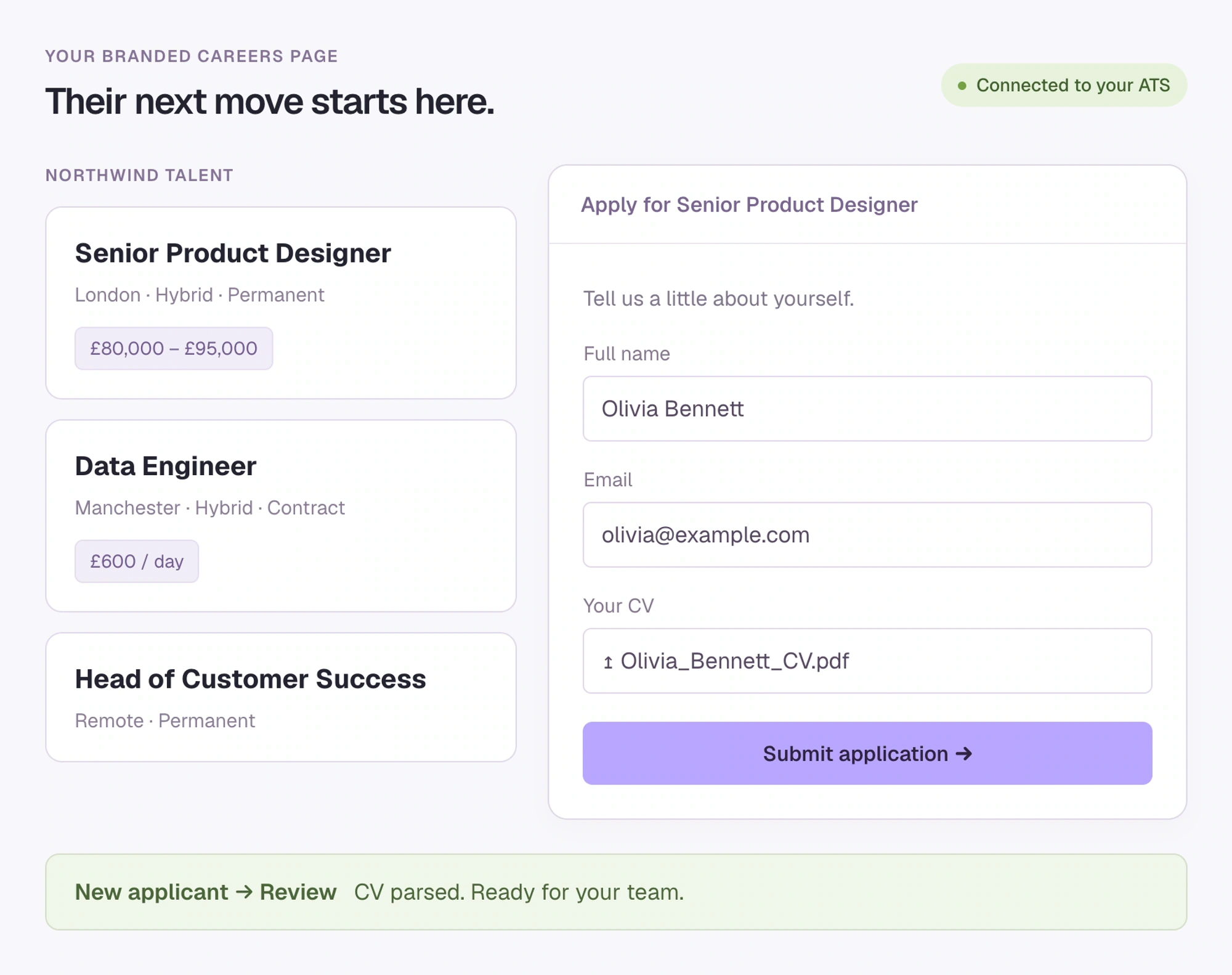1232x975 pixels.
Task: Click the upload arrow icon in CV field
Action: tap(608, 662)
